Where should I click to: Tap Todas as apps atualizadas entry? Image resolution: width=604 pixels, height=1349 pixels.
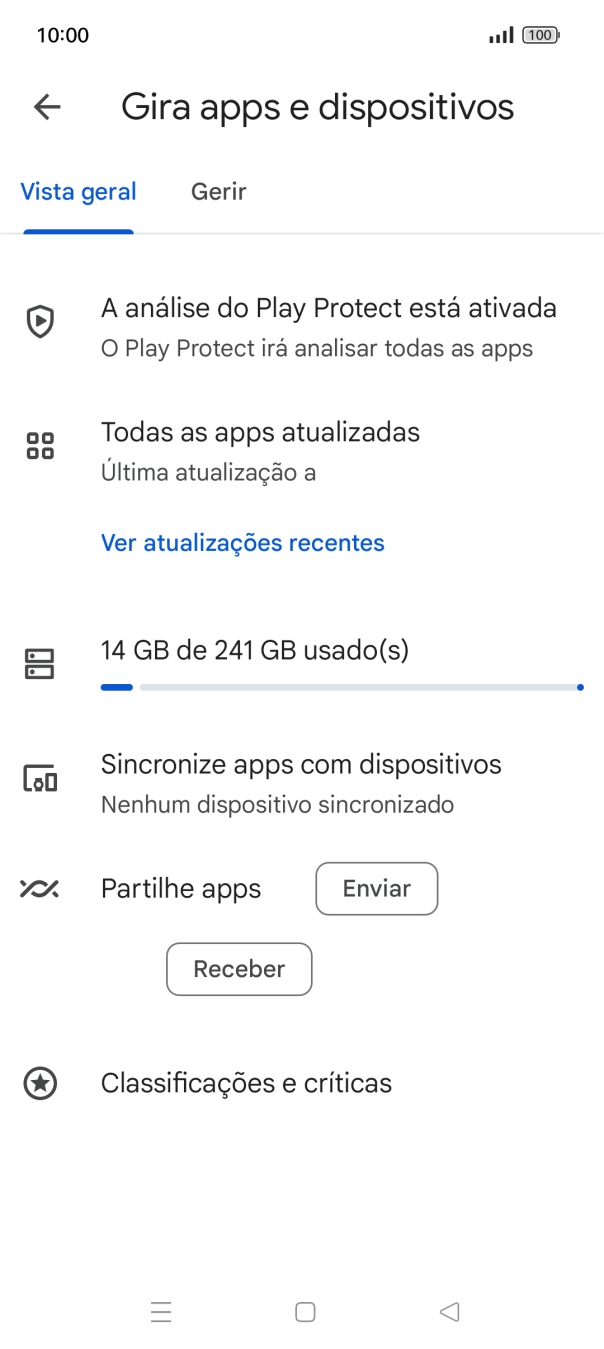point(260,449)
